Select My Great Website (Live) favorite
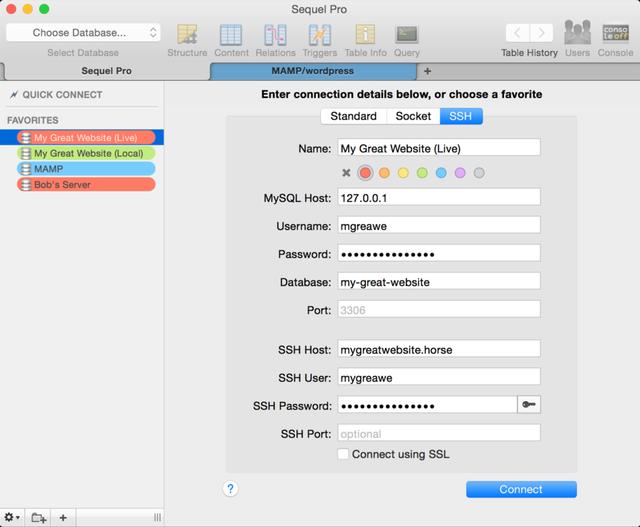Image resolution: width=640 pixels, height=527 pixels. coord(86,138)
